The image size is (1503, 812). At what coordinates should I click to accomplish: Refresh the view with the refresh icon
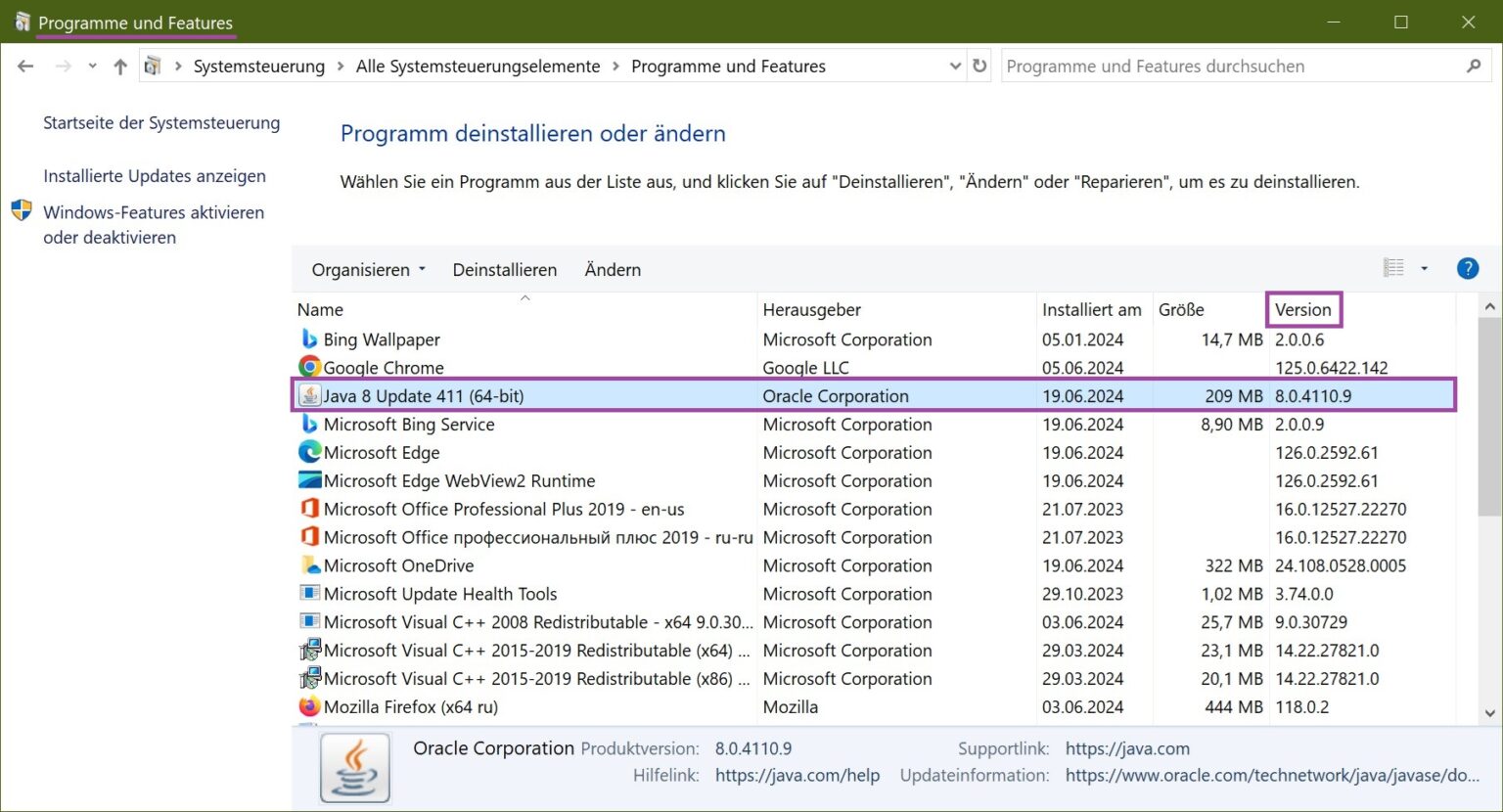click(979, 66)
